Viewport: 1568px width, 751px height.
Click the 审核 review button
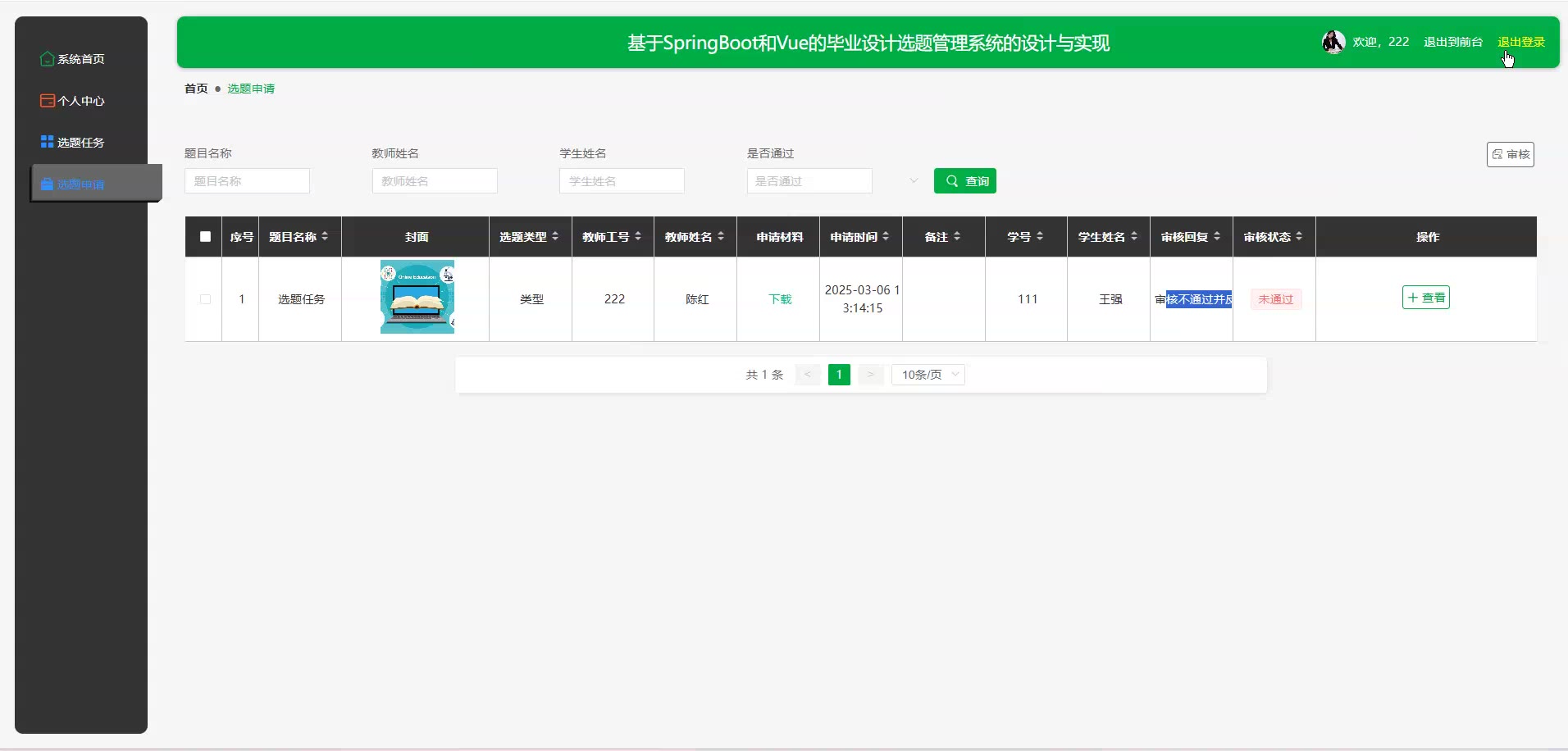point(1511,154)
